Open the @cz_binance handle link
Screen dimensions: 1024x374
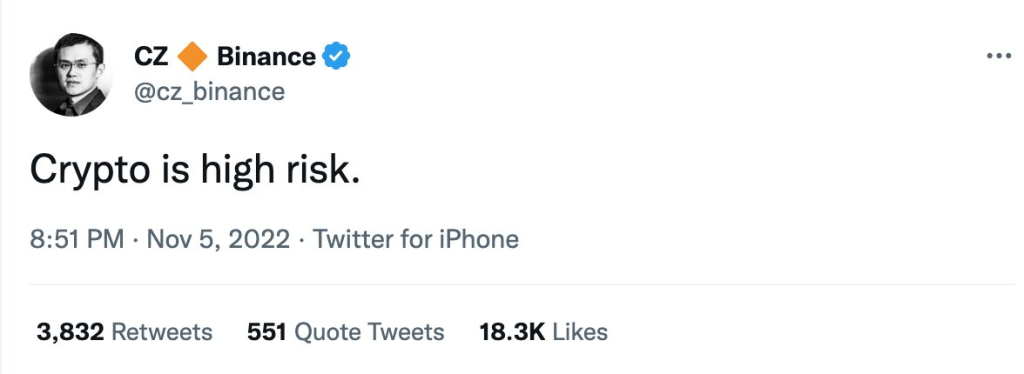tap(209, 91)
